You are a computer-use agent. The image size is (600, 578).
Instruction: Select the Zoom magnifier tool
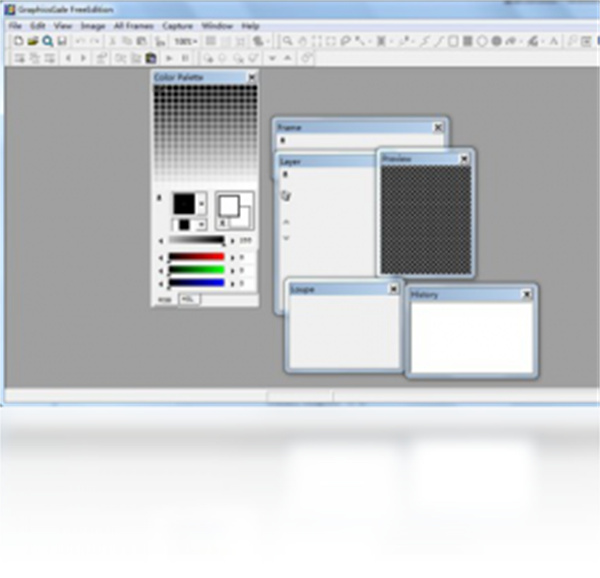[x=287, y=41]
